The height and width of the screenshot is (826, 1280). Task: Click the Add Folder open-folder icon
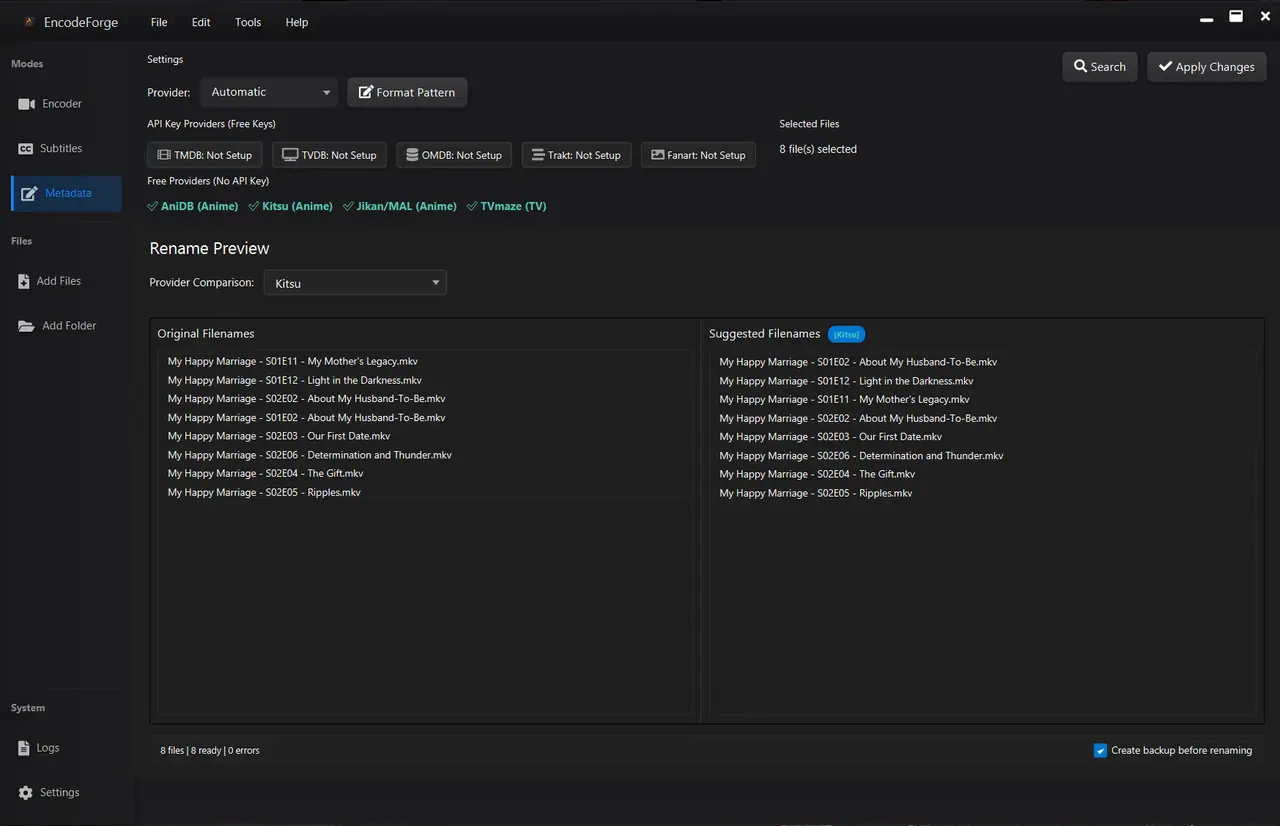click(26, 326)
